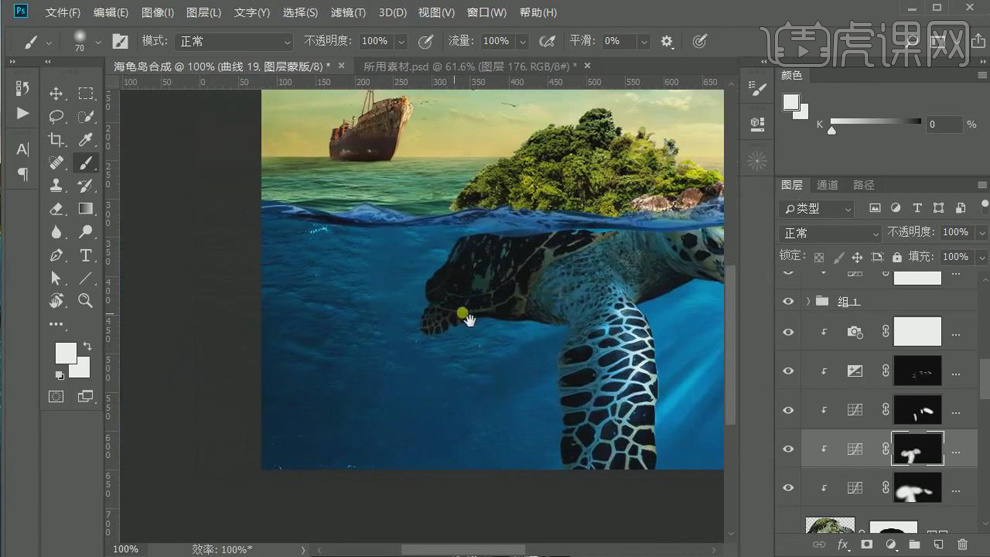The width and height of the screenshot is (990, 557).
Task: Hide the 组1 group layer
Action: click(788, 301)
